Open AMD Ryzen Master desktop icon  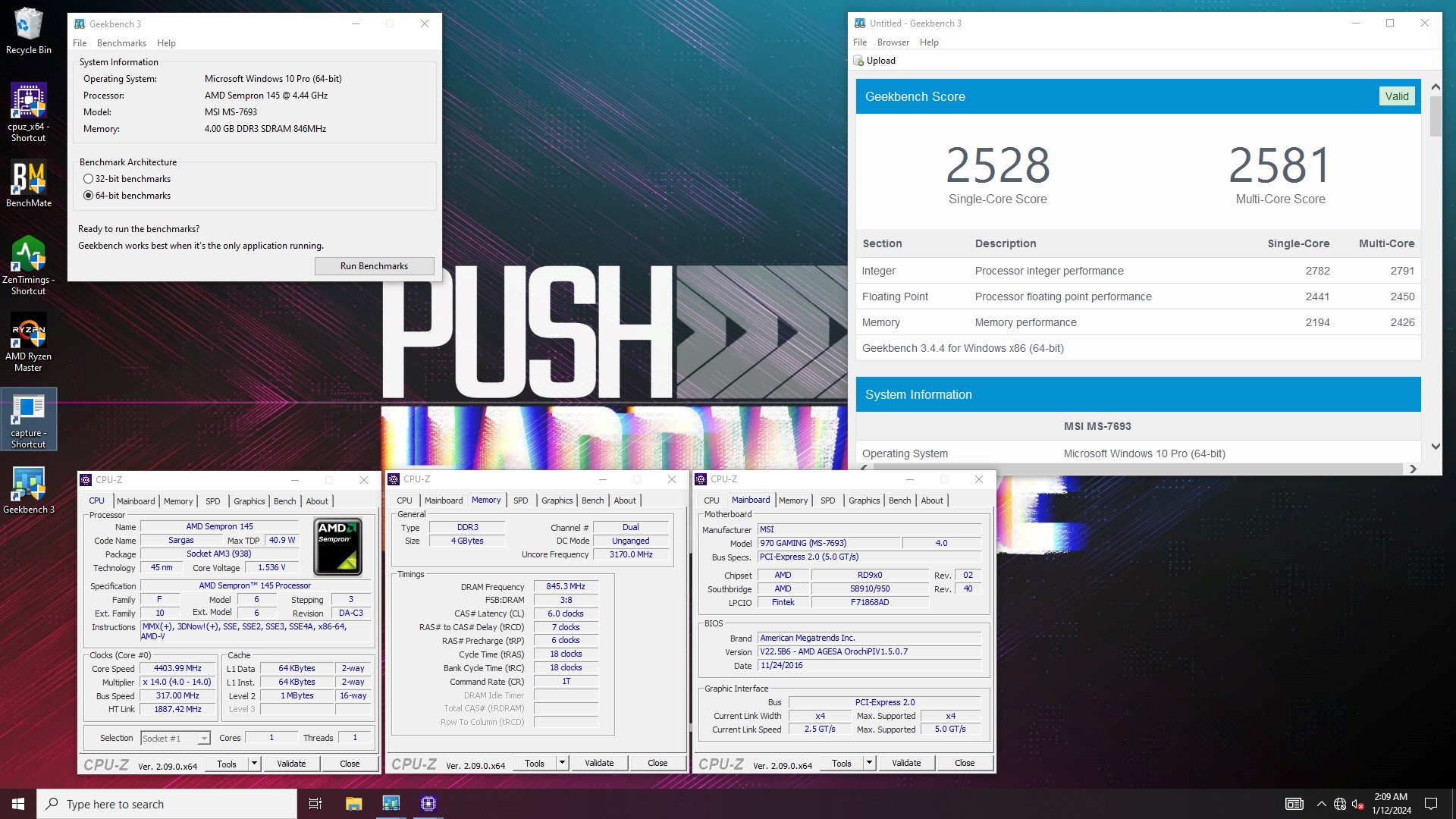coord(28,343)
